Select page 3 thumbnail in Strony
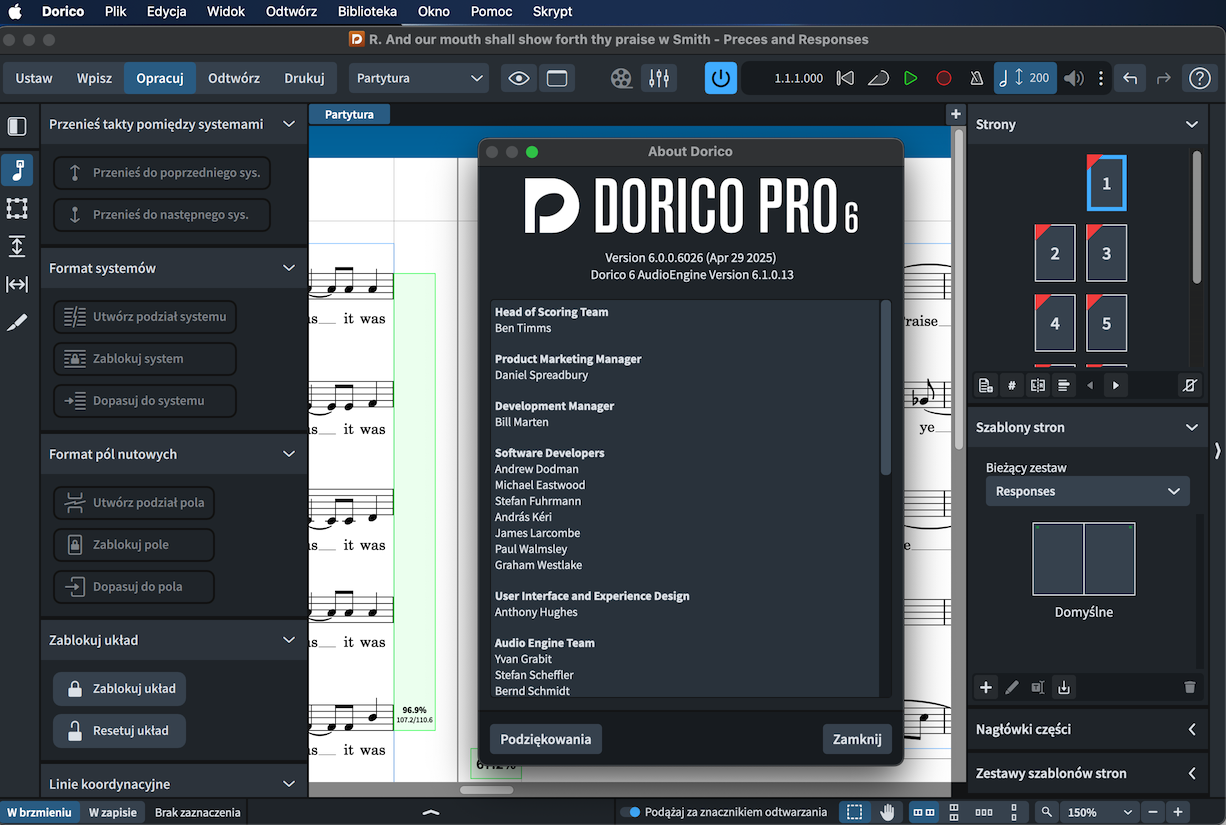 [x=1106, y=253]
